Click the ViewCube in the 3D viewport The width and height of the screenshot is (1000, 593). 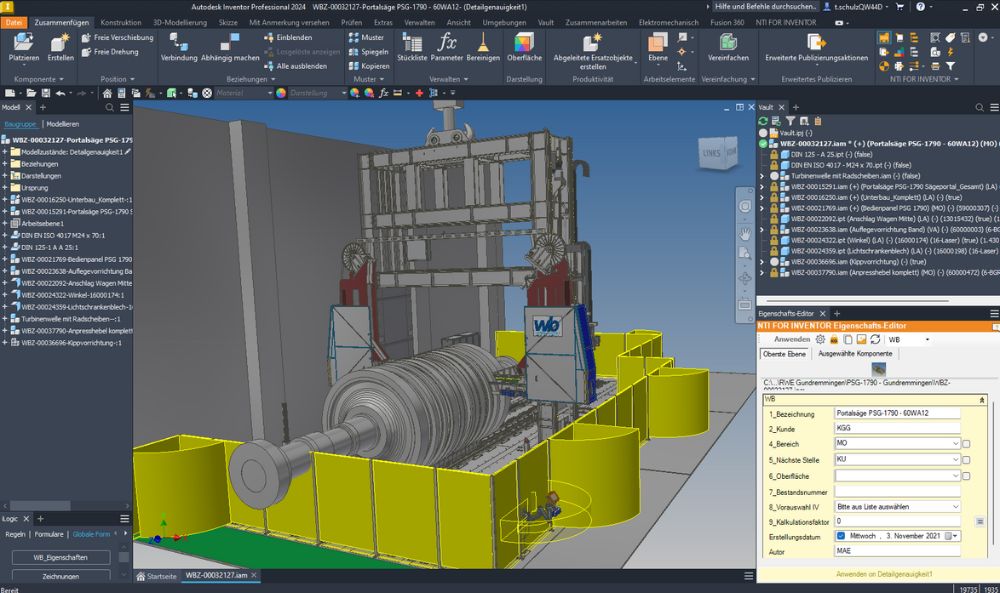718,153
